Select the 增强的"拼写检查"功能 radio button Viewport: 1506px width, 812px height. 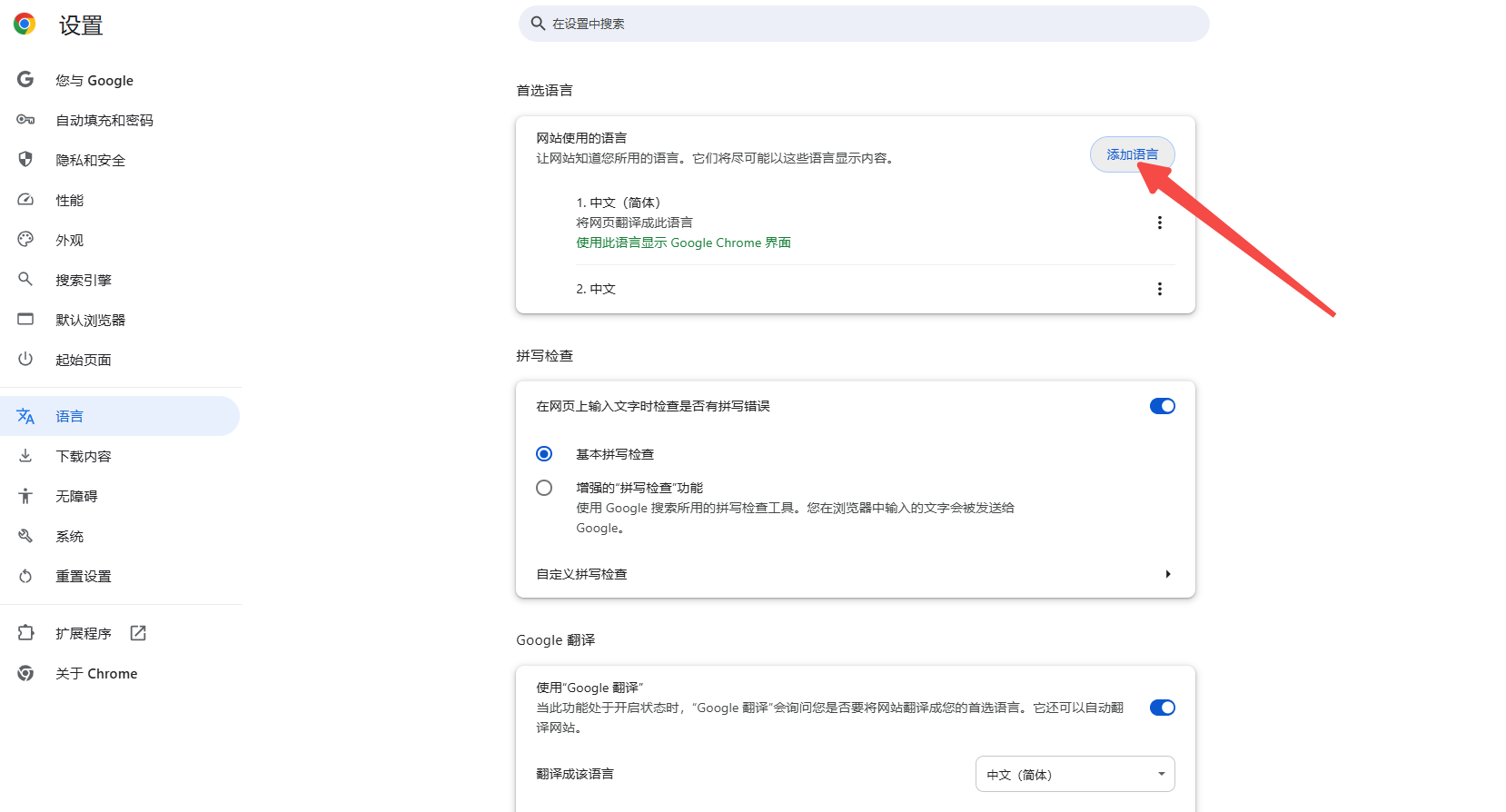tap(544, 488)
